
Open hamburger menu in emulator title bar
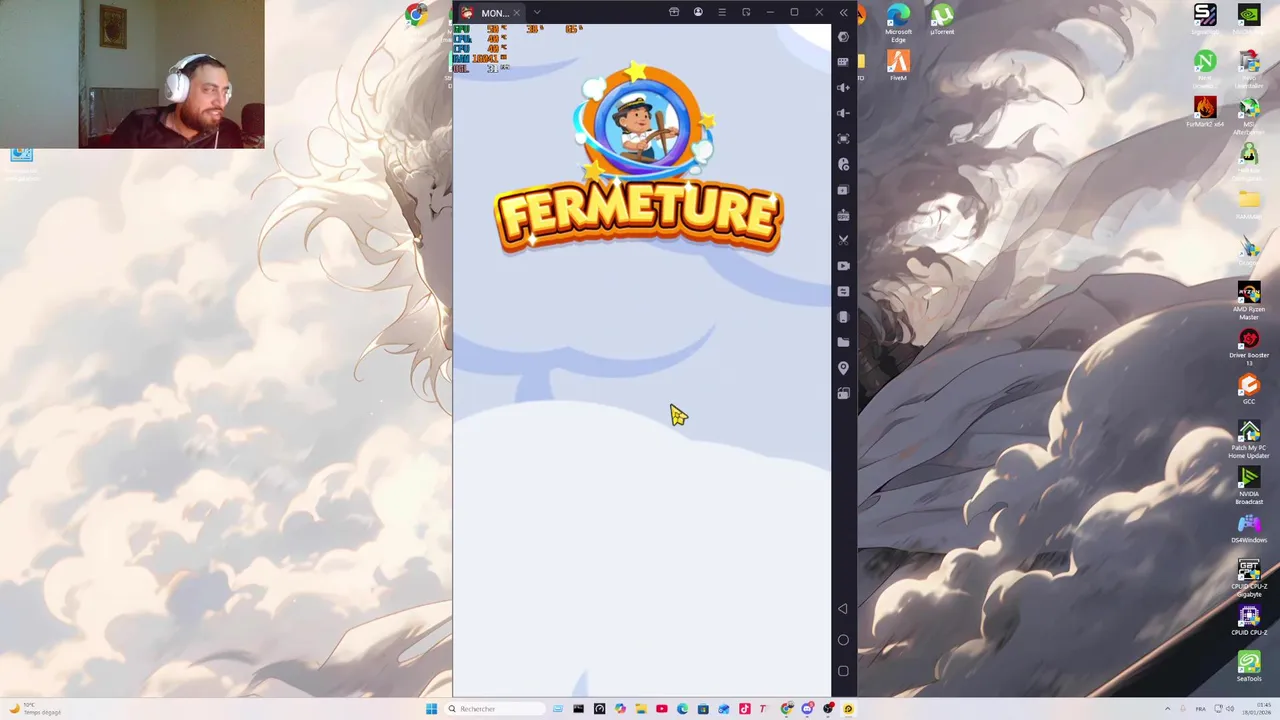[722, 12]
